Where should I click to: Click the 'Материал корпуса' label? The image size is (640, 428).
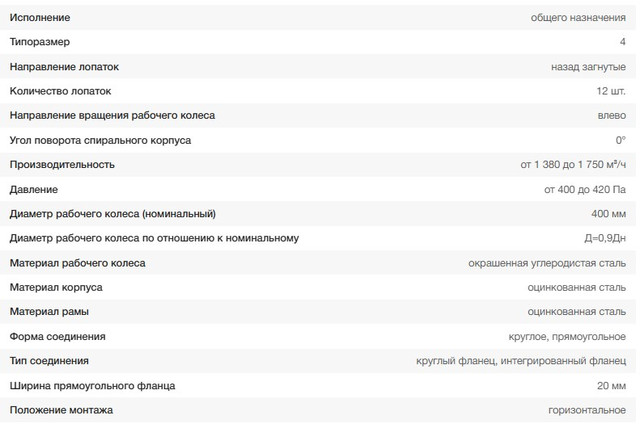pos(56,287)
